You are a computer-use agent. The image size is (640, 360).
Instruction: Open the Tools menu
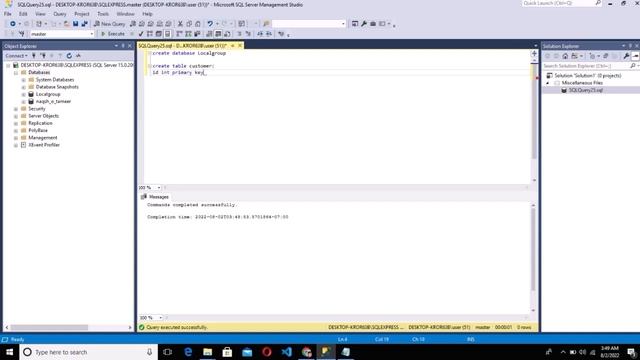(x=103, y=14)
